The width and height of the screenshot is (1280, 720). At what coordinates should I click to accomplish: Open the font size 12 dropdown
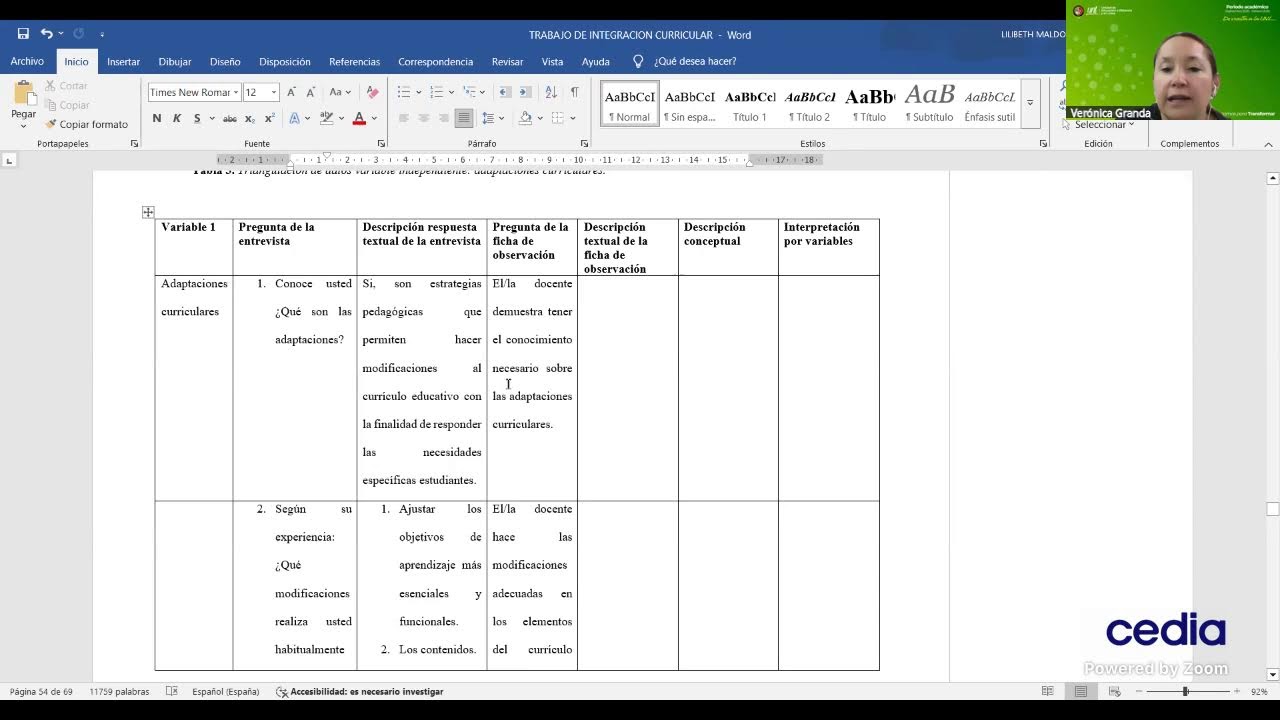tap(274, 92)
